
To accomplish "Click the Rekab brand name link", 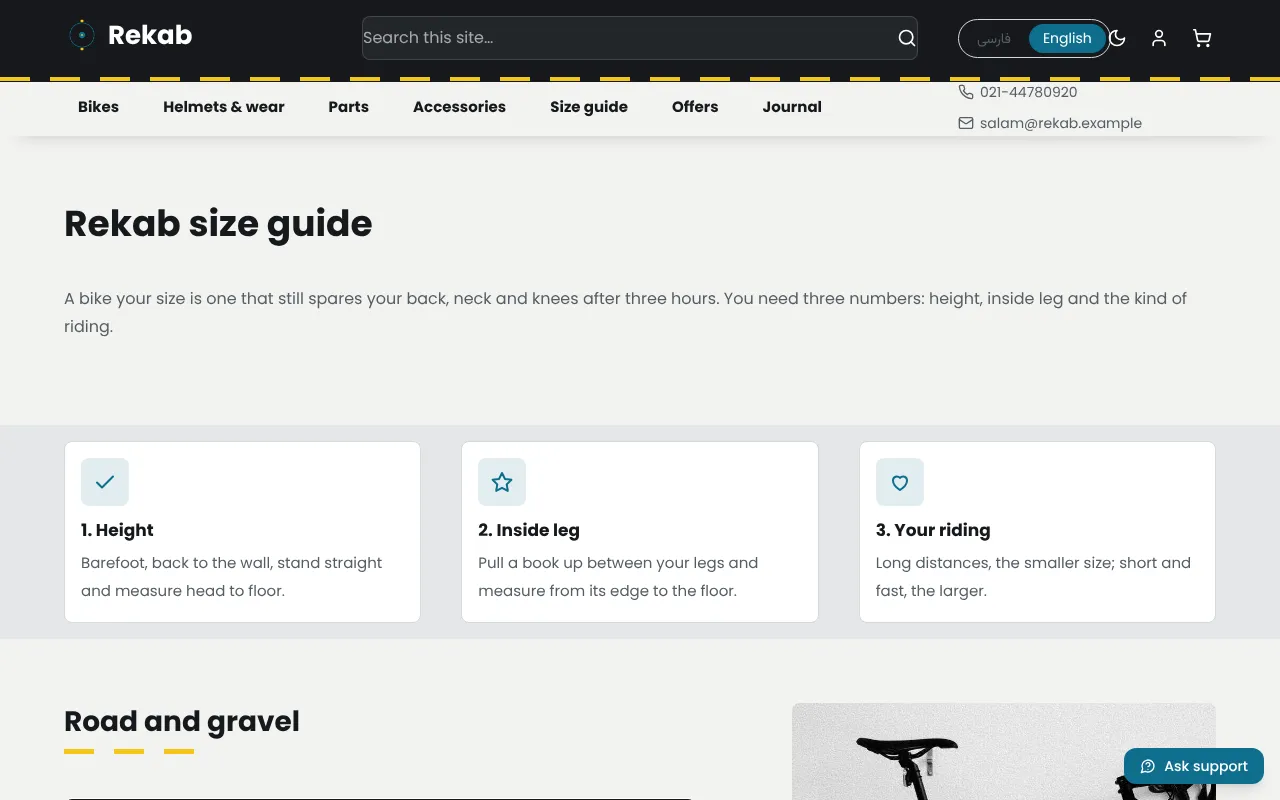I will (150, 36).
